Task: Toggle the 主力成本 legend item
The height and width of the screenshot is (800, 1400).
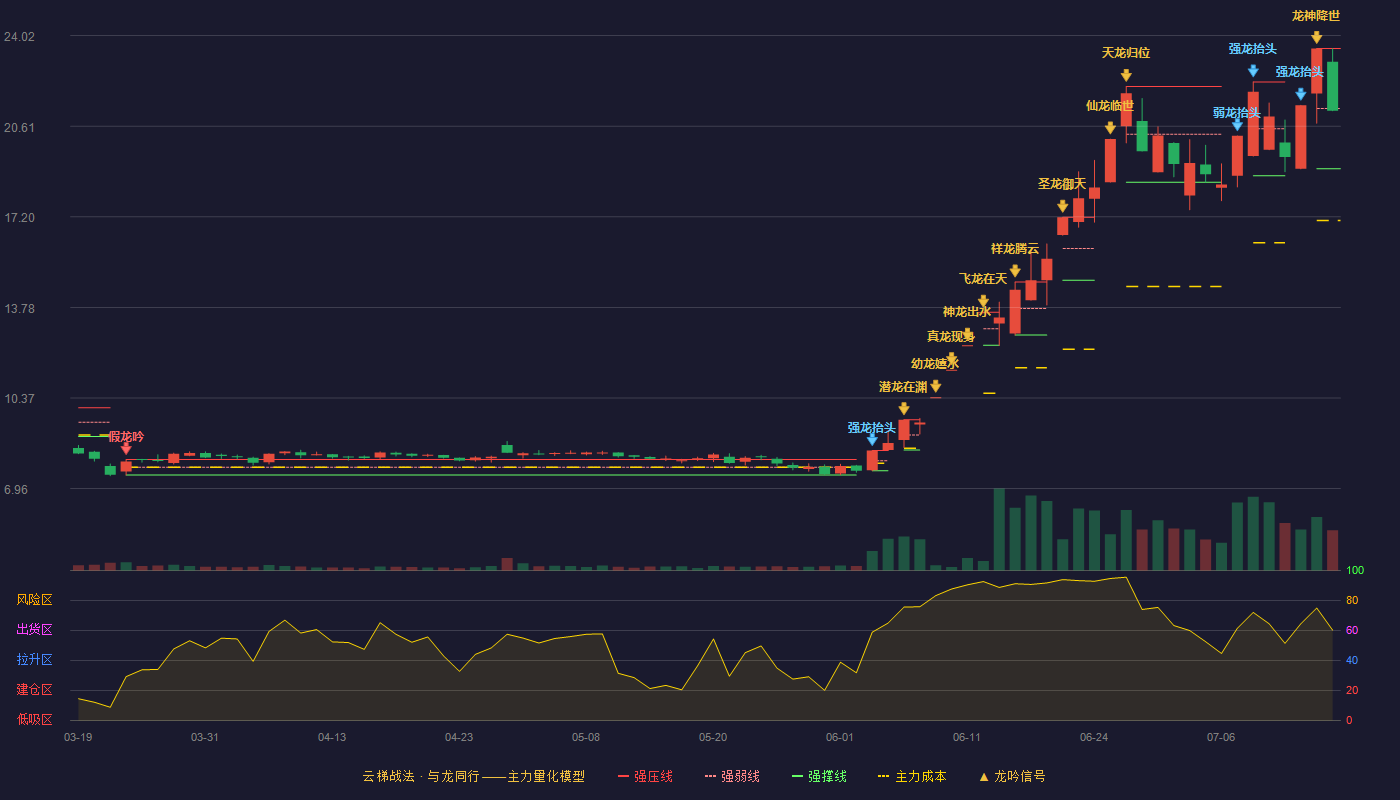Action: click(911, 776)
